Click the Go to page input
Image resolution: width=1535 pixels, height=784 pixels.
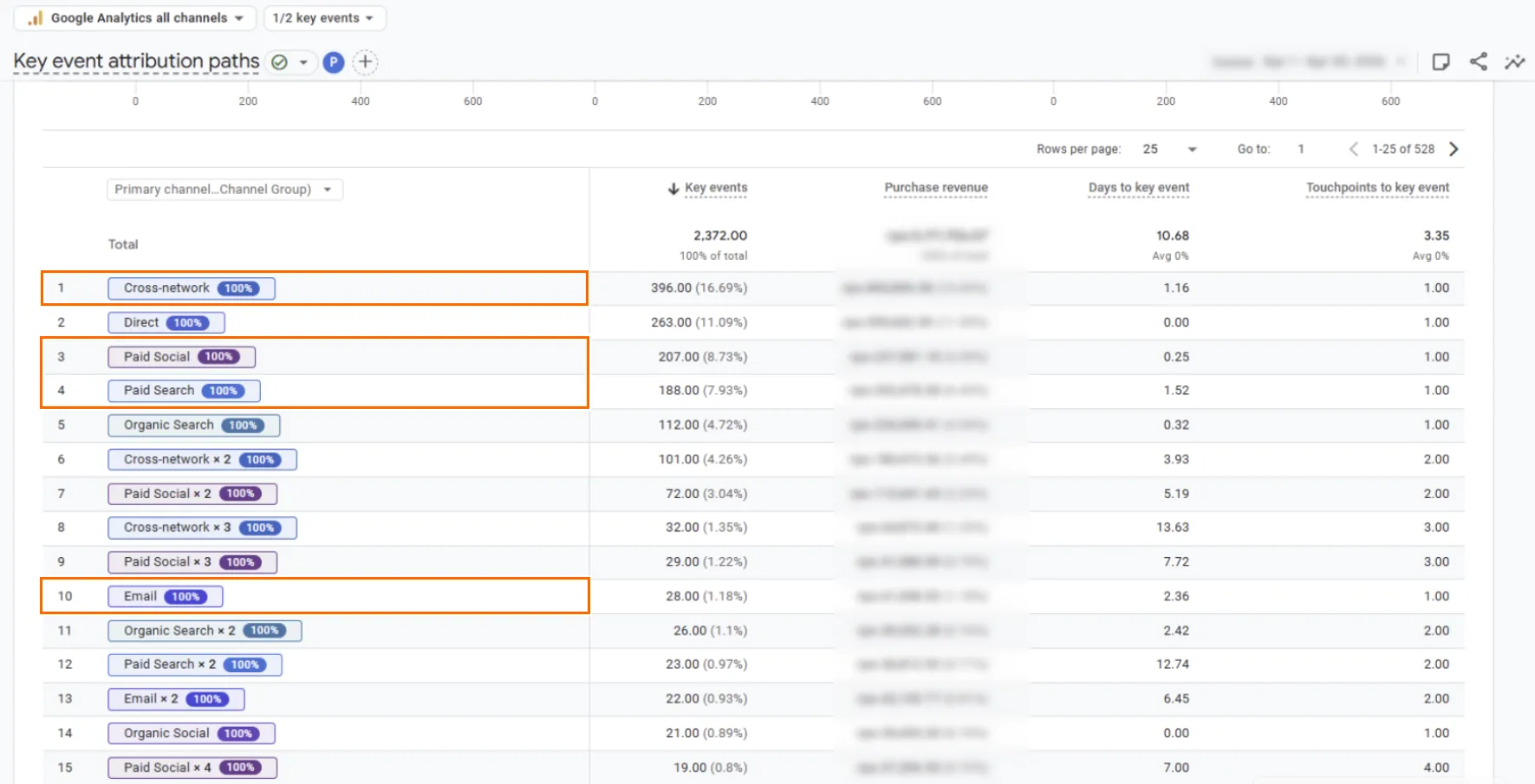[1301, 149]
